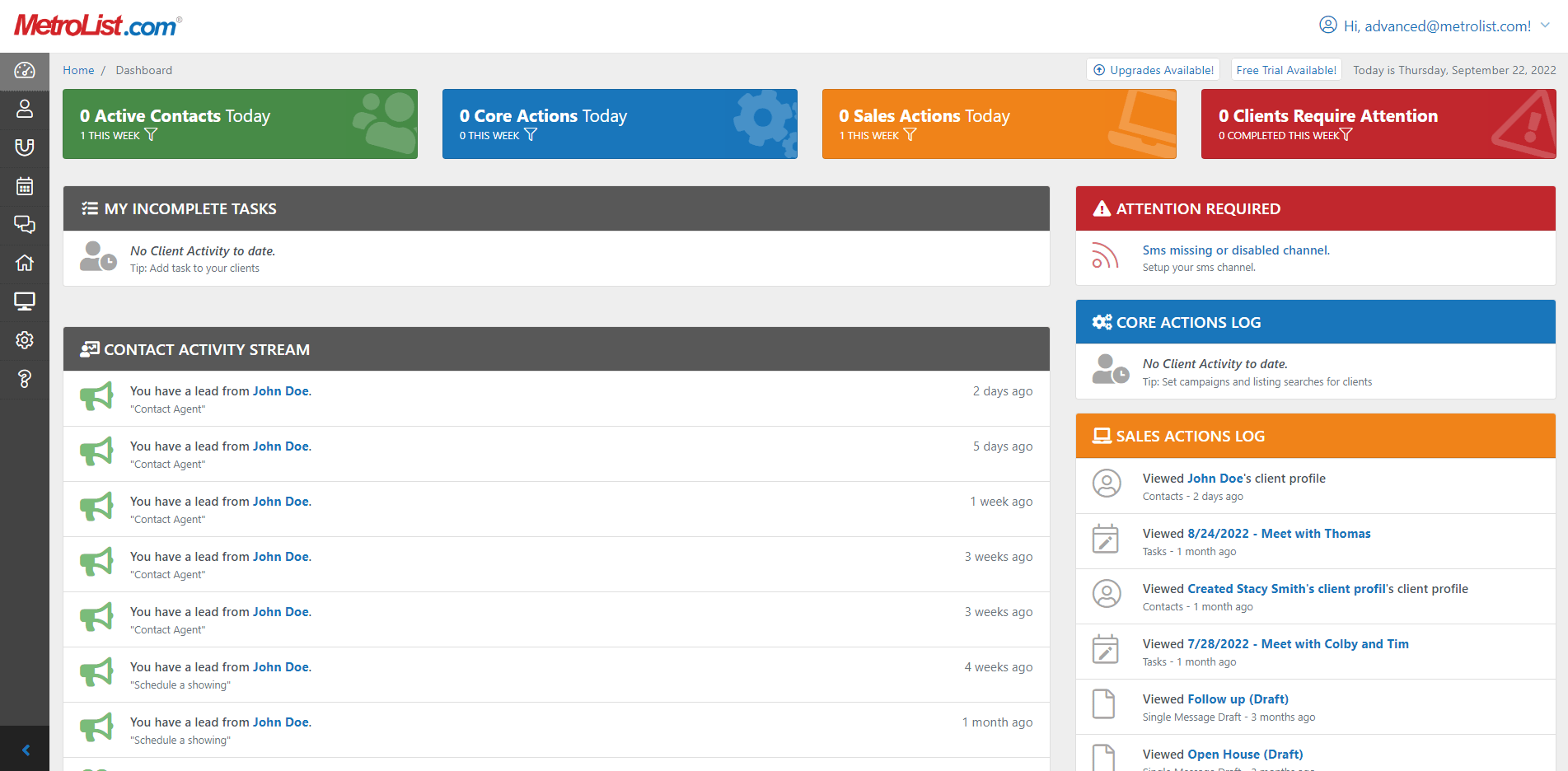Open the Calendar icon in sidebar
The image size is (1568, 771).
pos(24,186)
